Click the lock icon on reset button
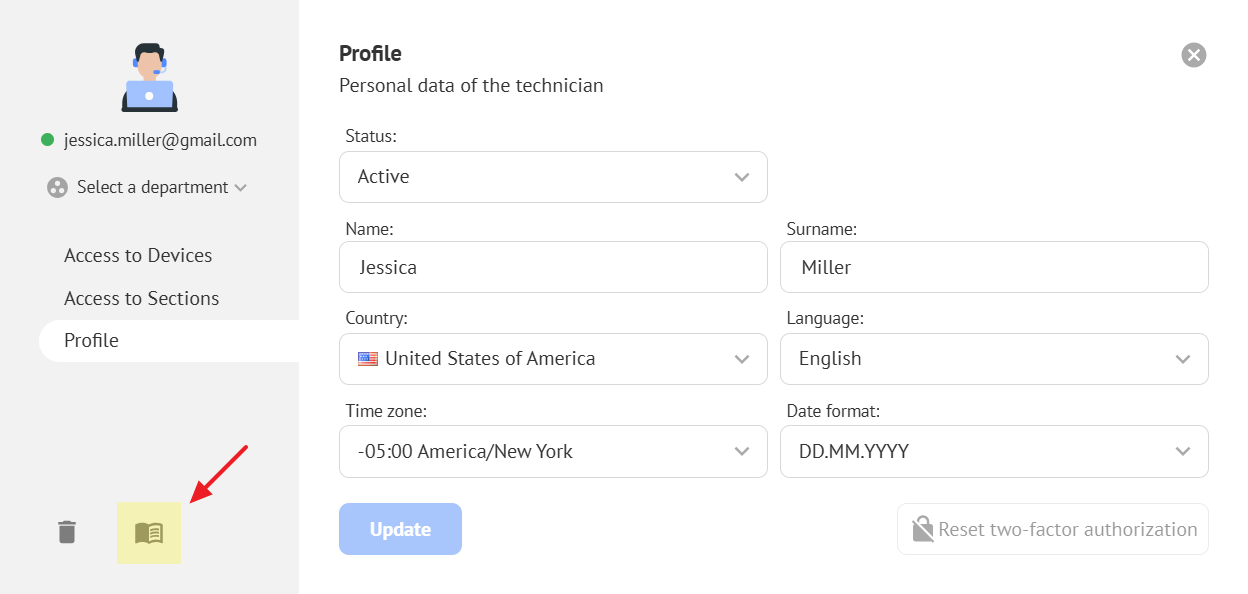Screen dimensions: 1248x594 [x=922, y=529]
